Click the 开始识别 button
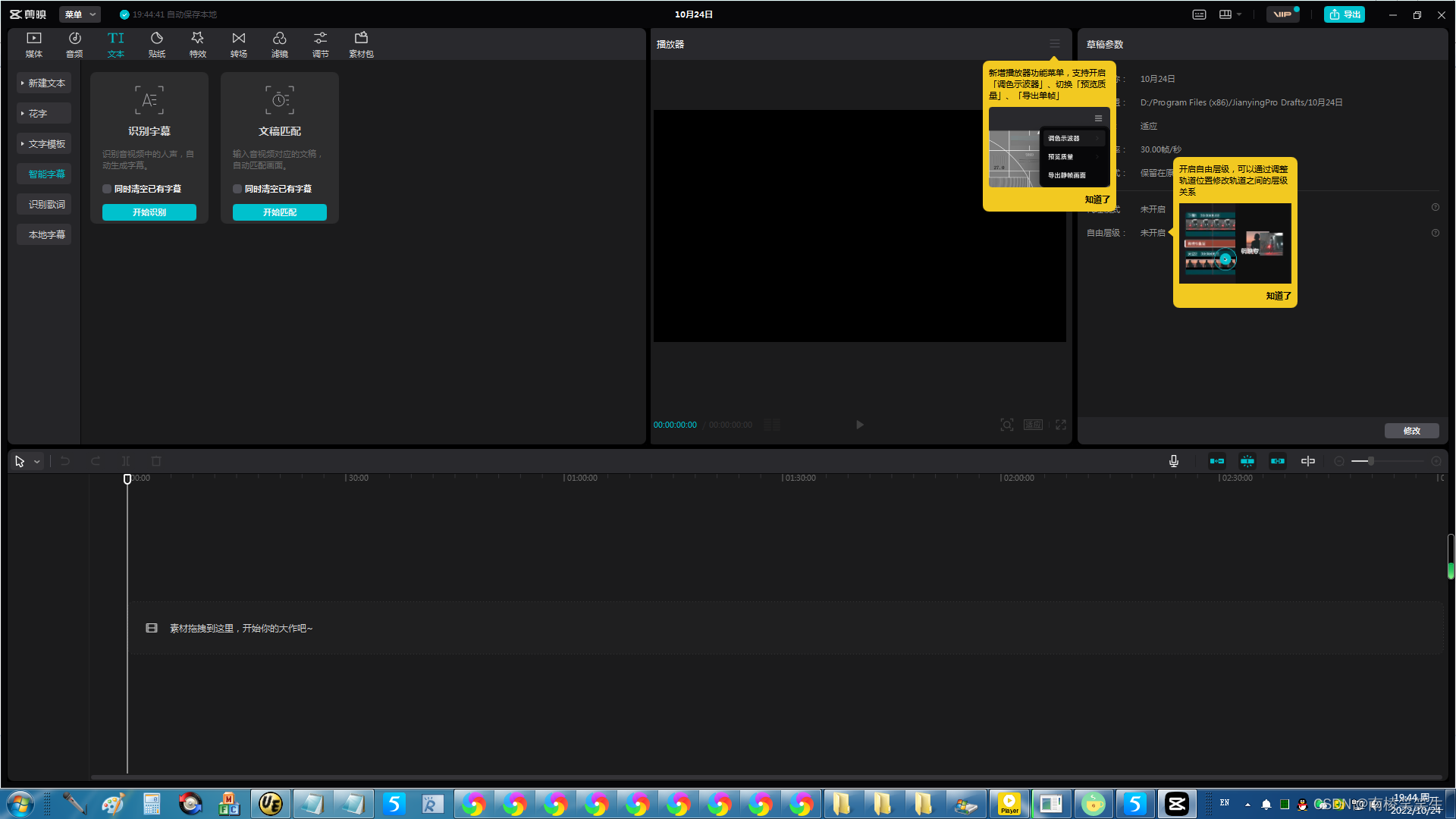 [149, 212]
